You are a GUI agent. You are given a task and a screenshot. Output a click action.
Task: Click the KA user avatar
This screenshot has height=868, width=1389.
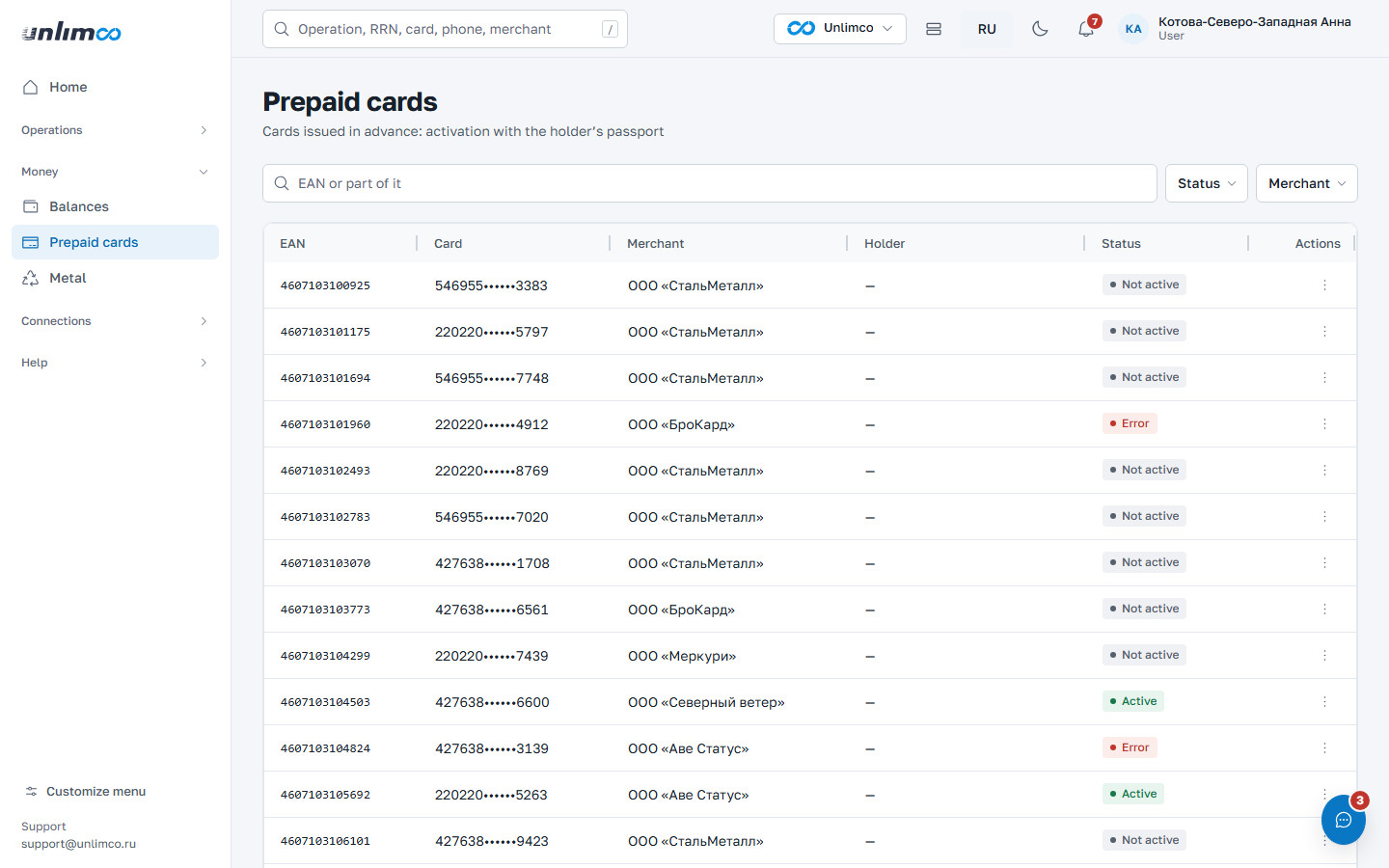[x=1133, y=29]
